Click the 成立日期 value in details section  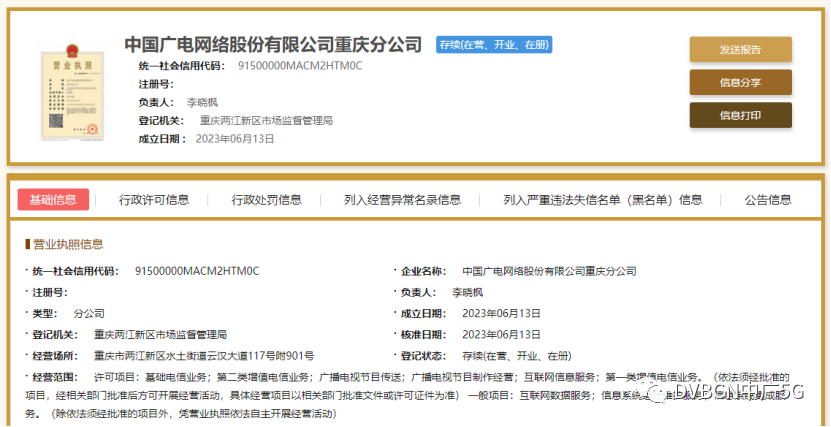tap(501, 314)
